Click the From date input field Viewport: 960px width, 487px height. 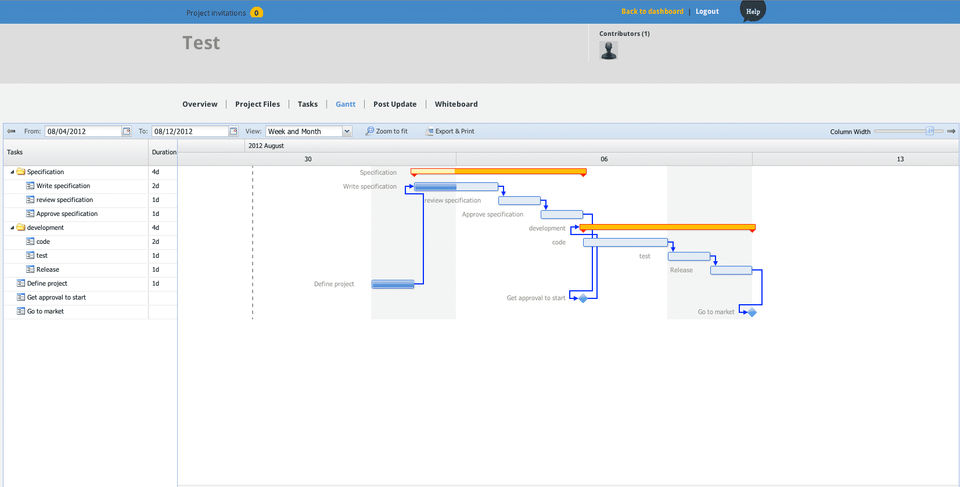(x=83, y=131)
